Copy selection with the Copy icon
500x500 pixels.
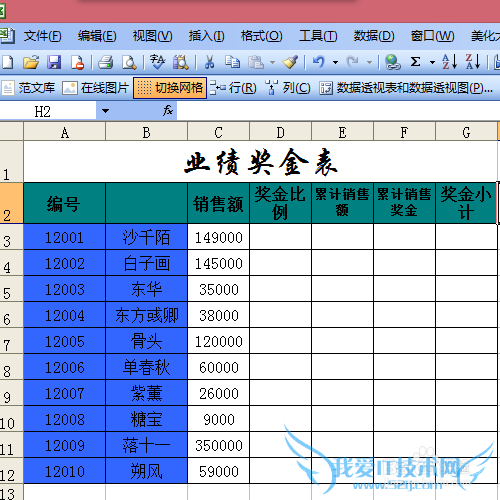(x=232, y=62)
